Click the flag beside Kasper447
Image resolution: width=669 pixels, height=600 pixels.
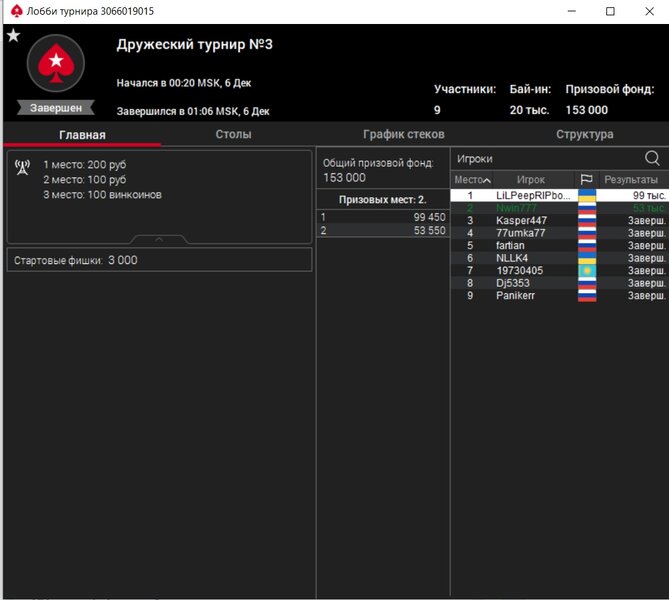point(587,221)
